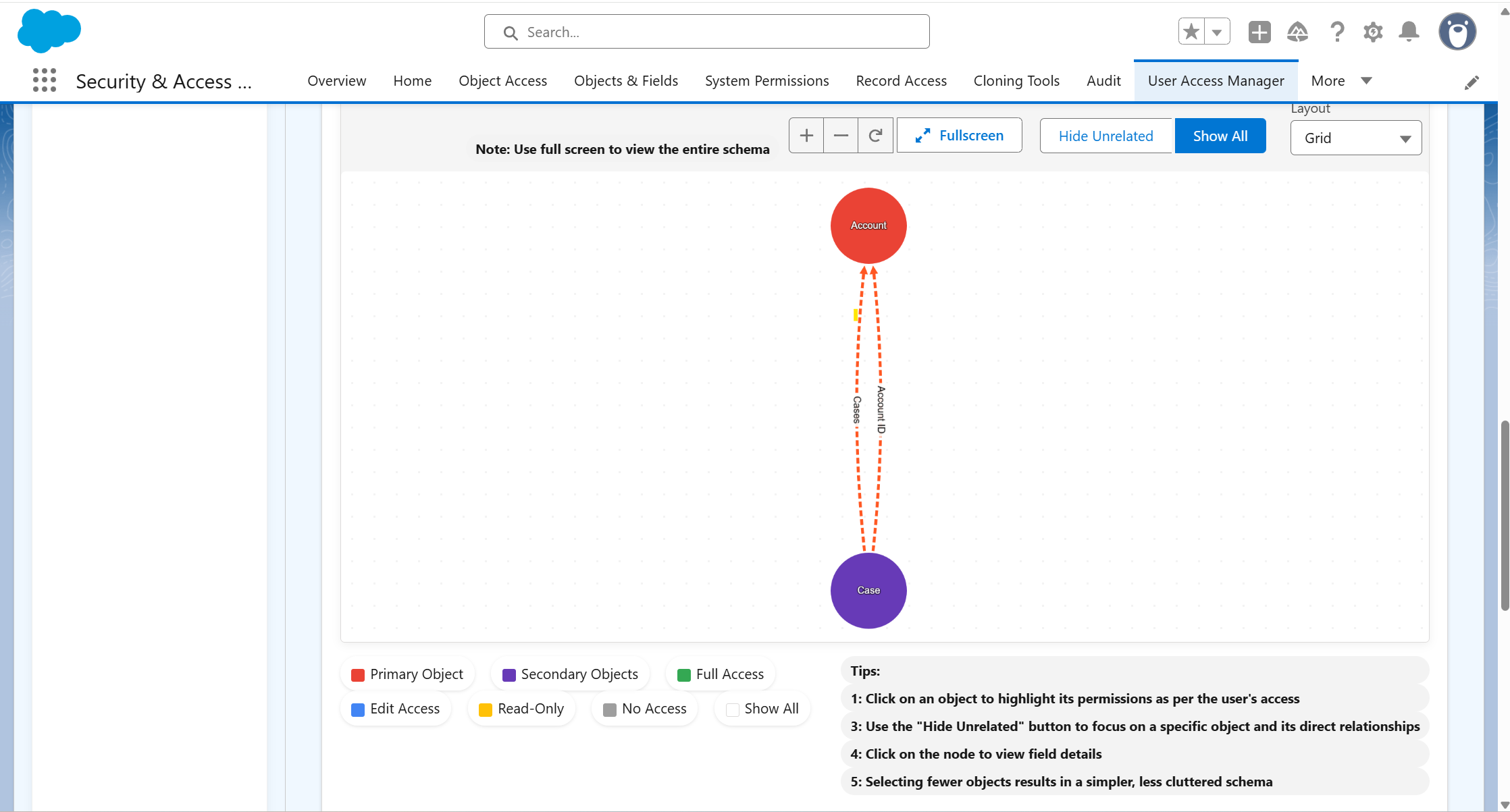Click the help question mark icon
This screenshot has width=1510, height=812.
pos(1336,32)
